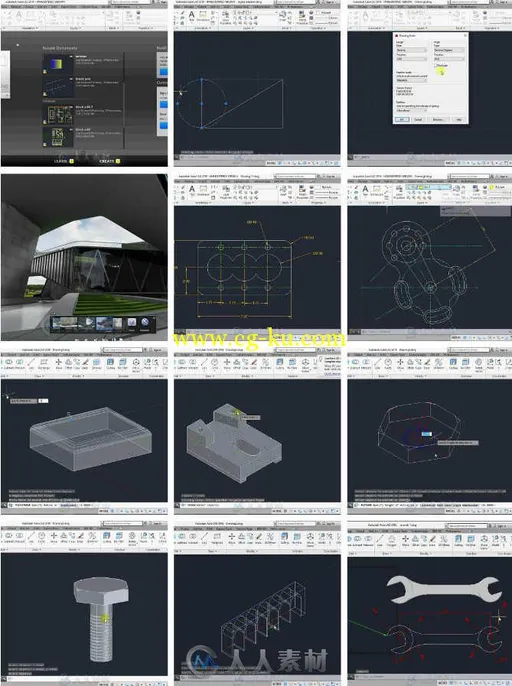The width and height of the screenshot is (512, 686).
Task: Select the highlighted middle thumbnail in building render strip
Action: click(104, 323)
